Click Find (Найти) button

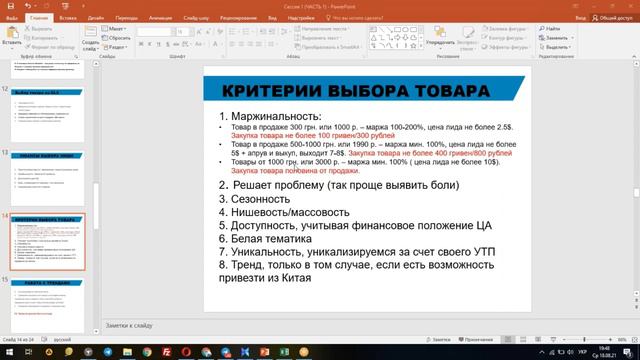(x=549, y=29)
